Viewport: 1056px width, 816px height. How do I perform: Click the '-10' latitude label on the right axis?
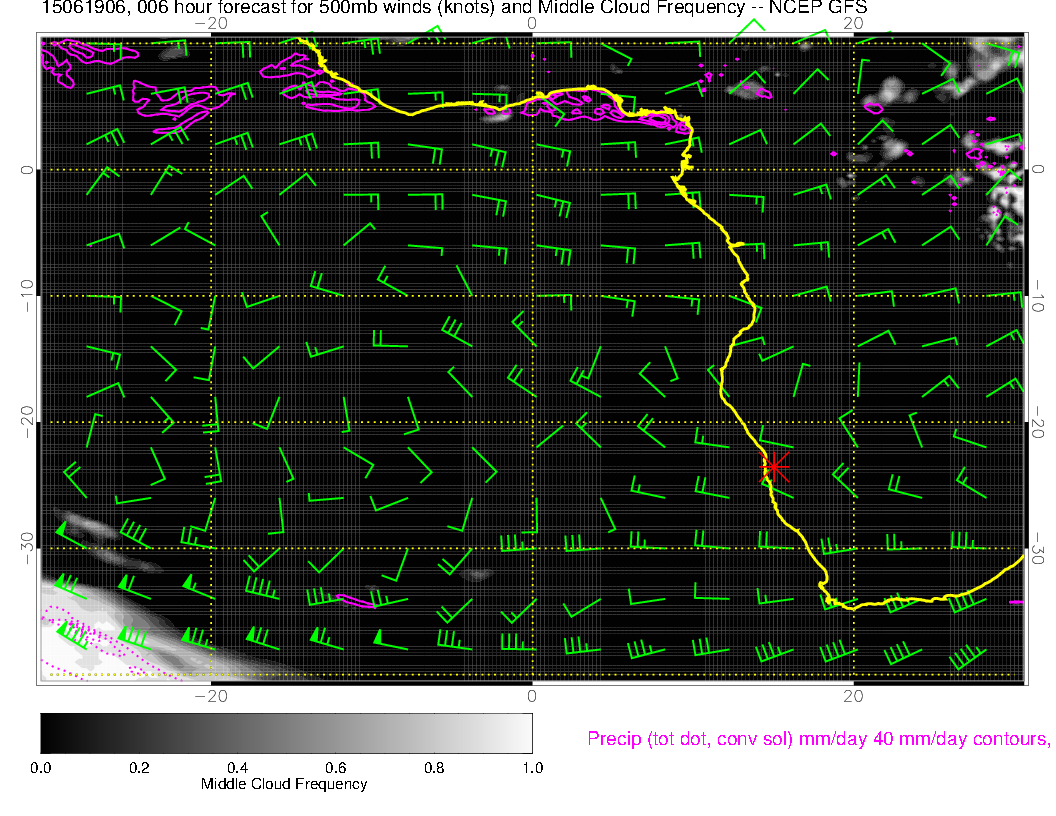pyautogui.click(x=1038, y=295)
